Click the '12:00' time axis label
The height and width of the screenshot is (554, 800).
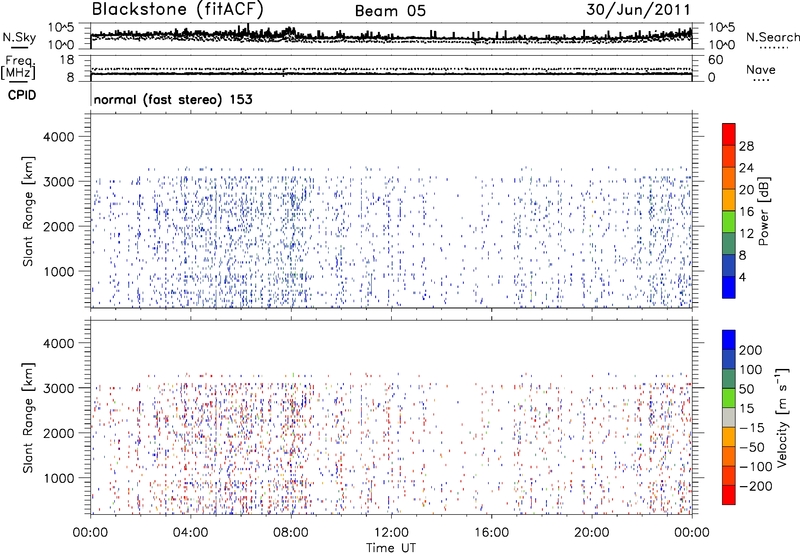(x=391, y=533)
